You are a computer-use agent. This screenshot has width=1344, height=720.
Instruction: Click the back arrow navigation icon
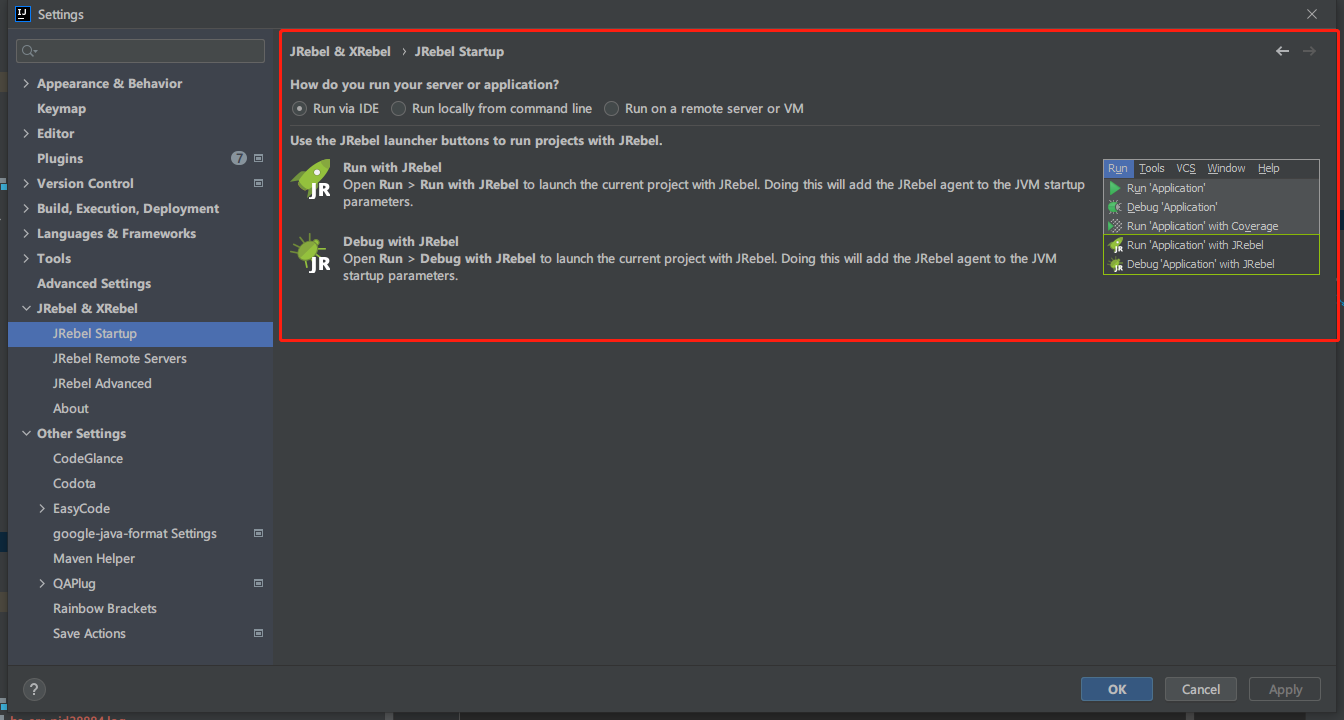tap(1282, 51)
